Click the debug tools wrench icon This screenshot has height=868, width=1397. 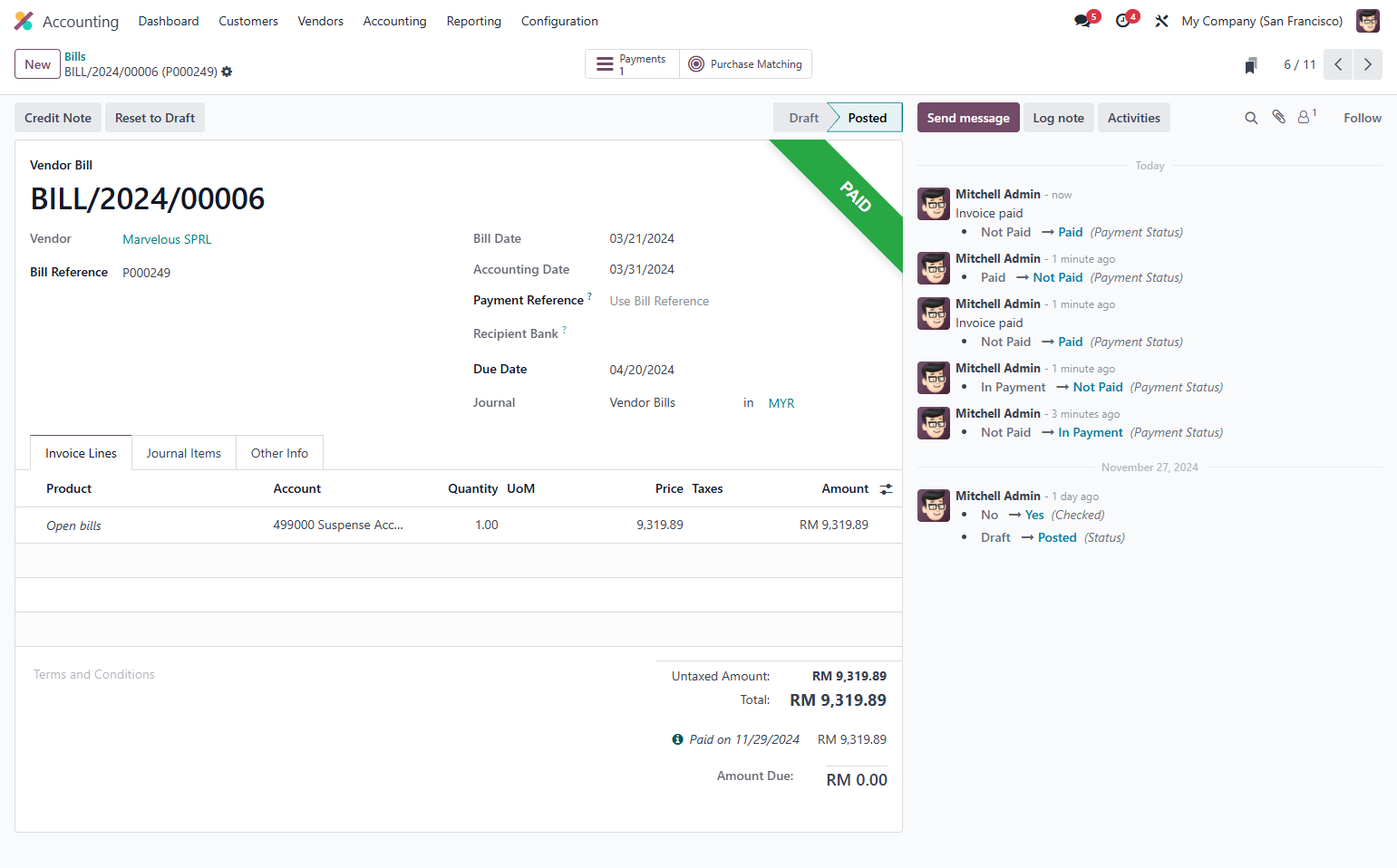pos(1161,21)
